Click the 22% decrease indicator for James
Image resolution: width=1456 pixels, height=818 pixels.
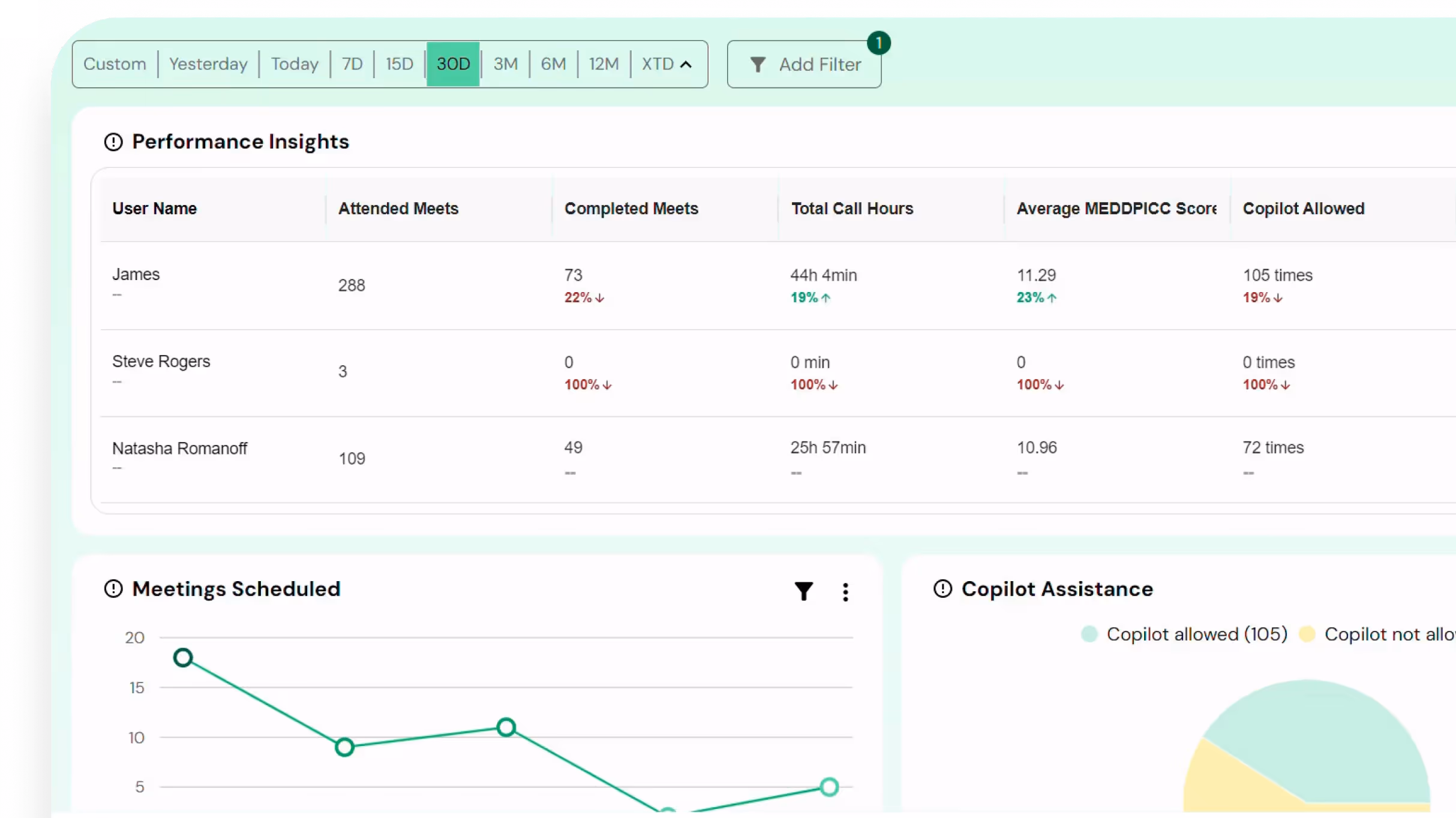click(x=584, y=297)
